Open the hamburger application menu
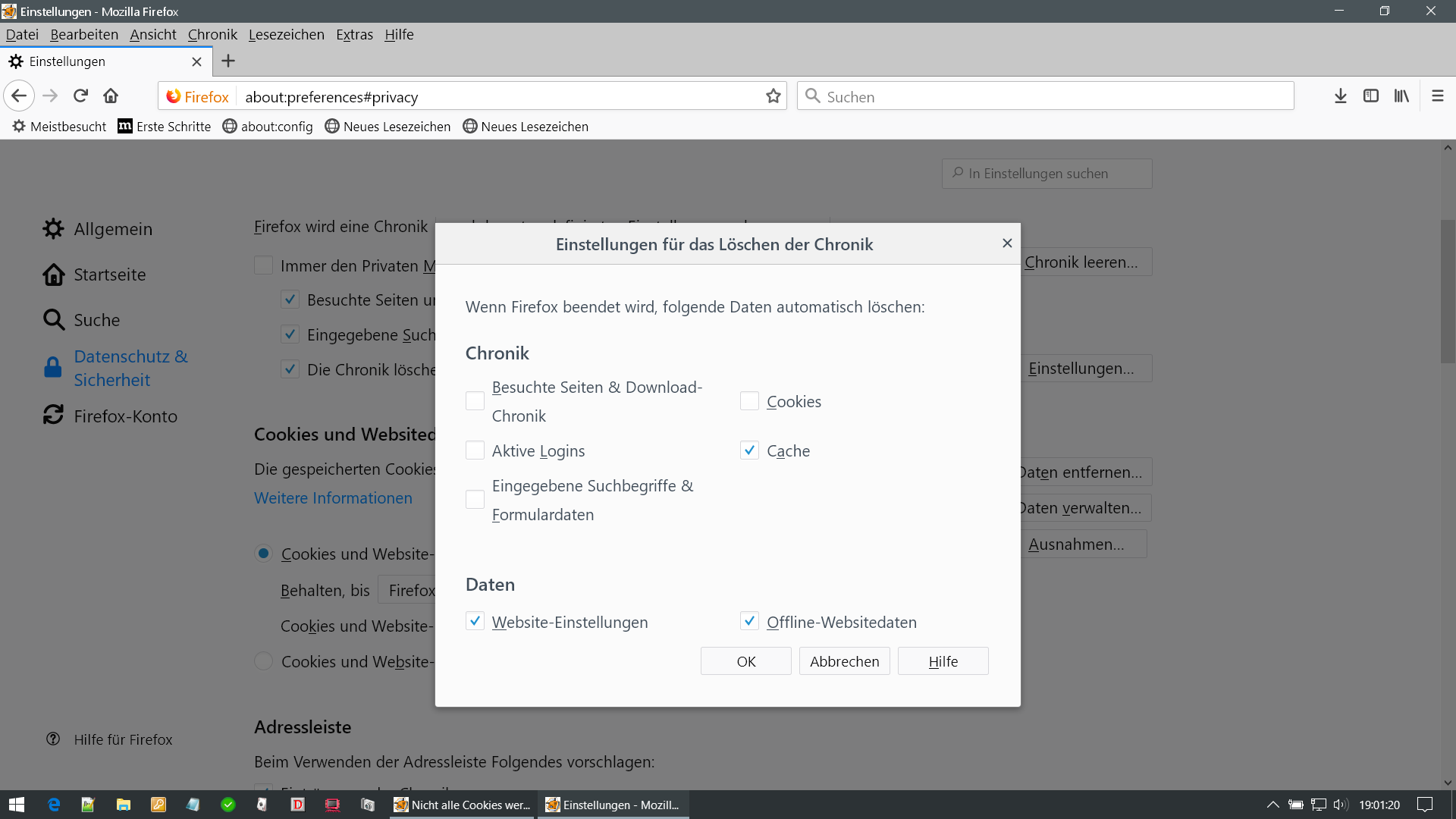 1437,96
